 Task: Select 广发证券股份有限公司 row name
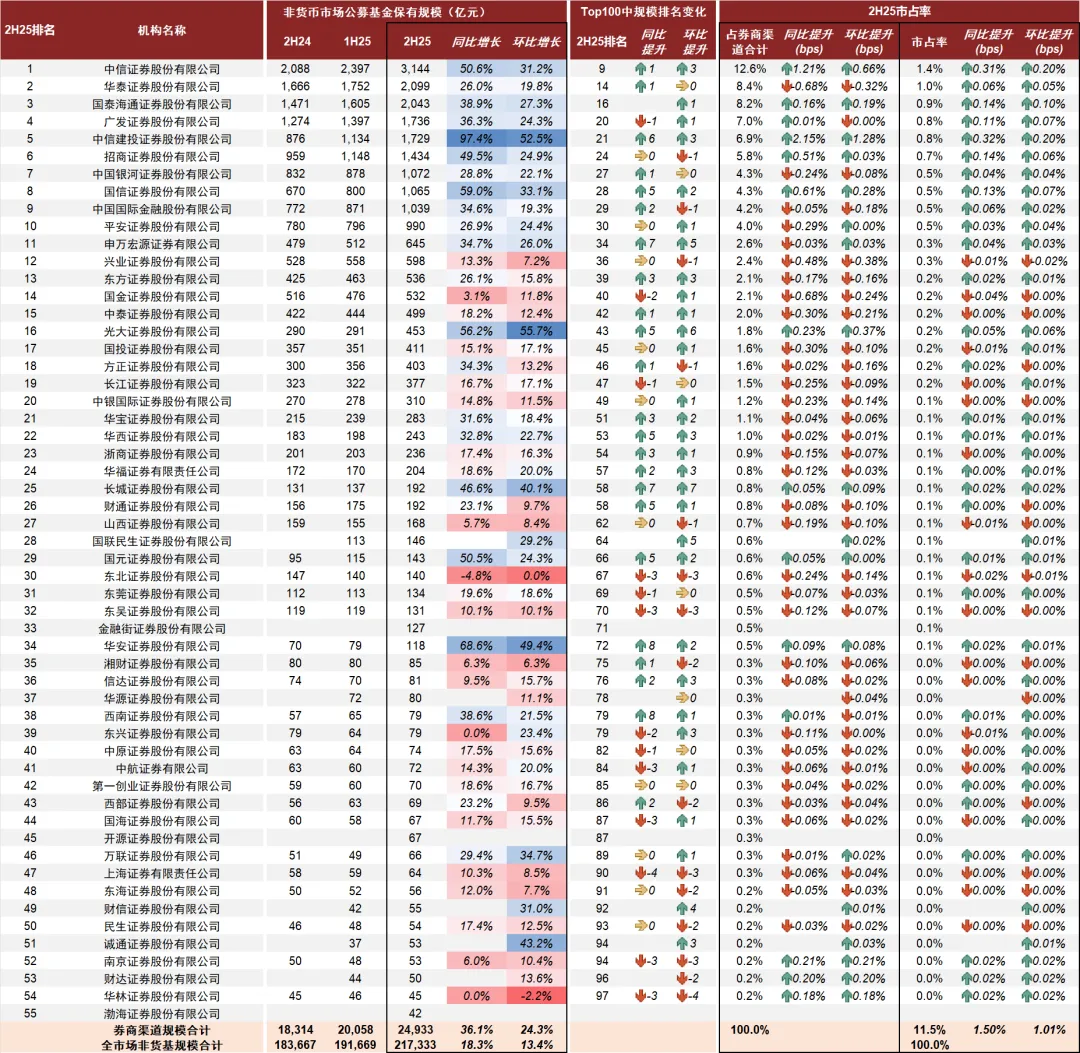coord(162,121)
